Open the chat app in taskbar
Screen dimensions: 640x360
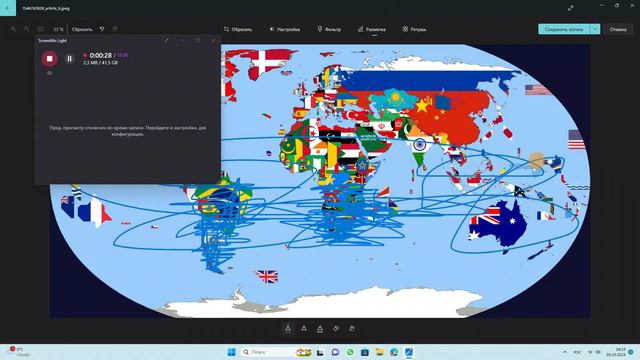335,352
